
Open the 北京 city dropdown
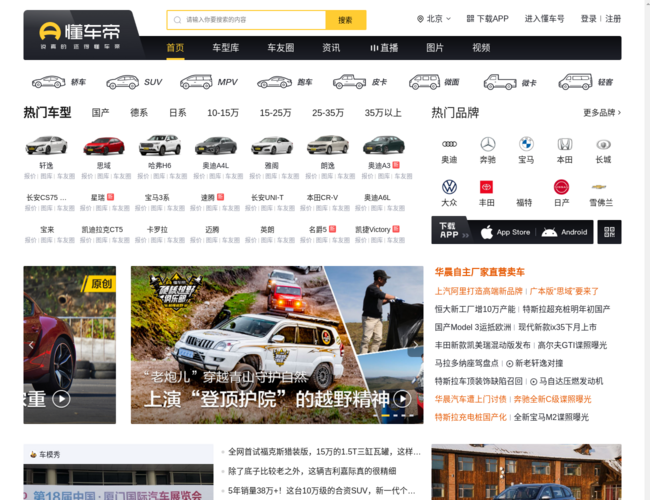click(x=434, y=19)
